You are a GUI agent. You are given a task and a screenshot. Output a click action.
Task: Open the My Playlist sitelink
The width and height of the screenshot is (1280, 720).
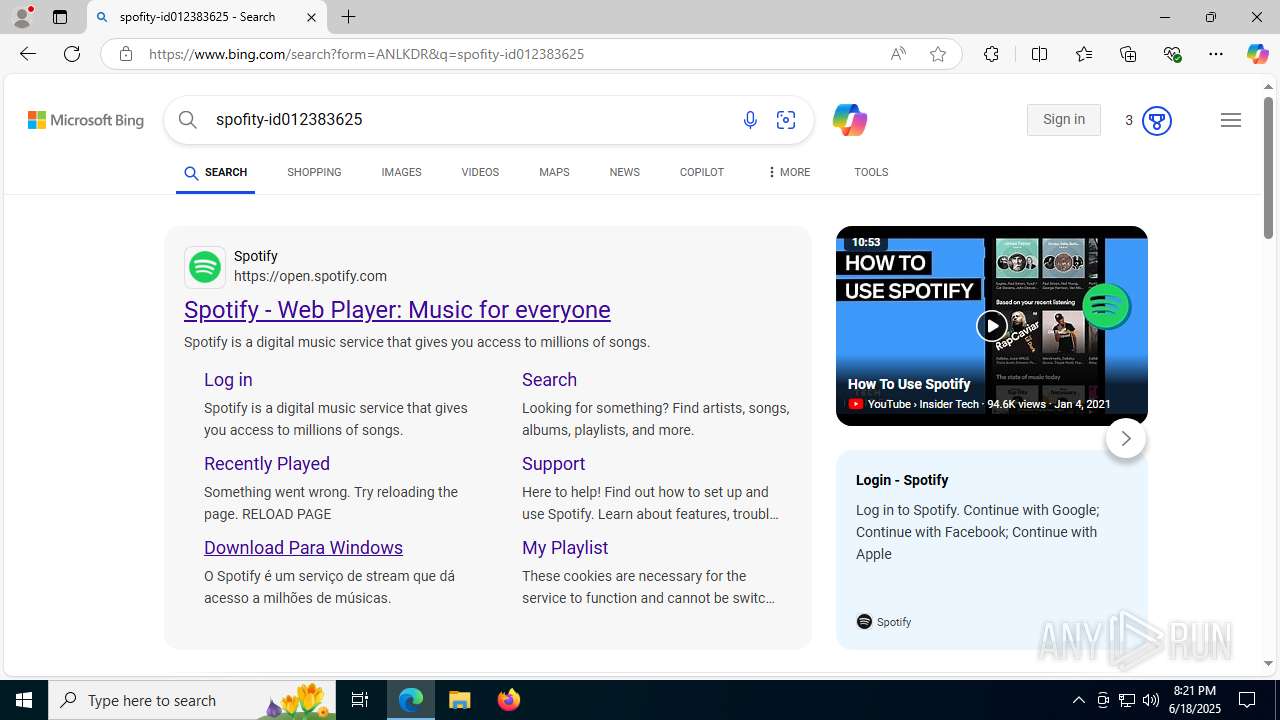tap(565, 548)
